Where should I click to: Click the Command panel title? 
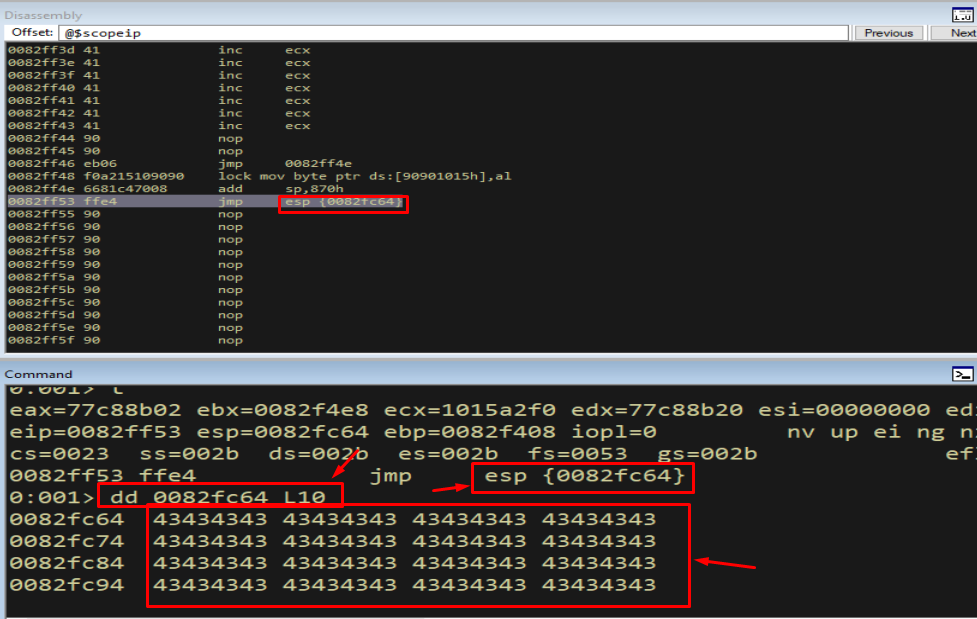[x=39, y=374]
